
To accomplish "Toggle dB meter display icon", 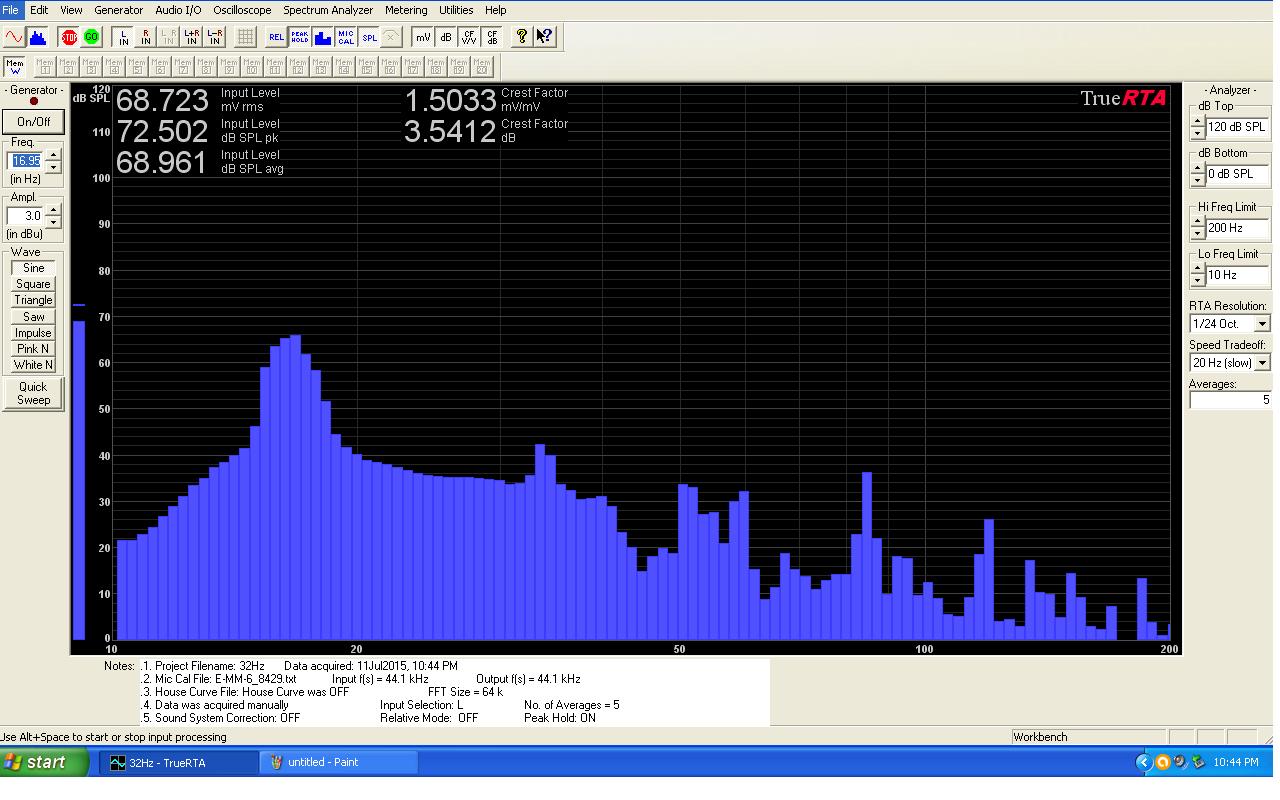I will tap(446, 37).
